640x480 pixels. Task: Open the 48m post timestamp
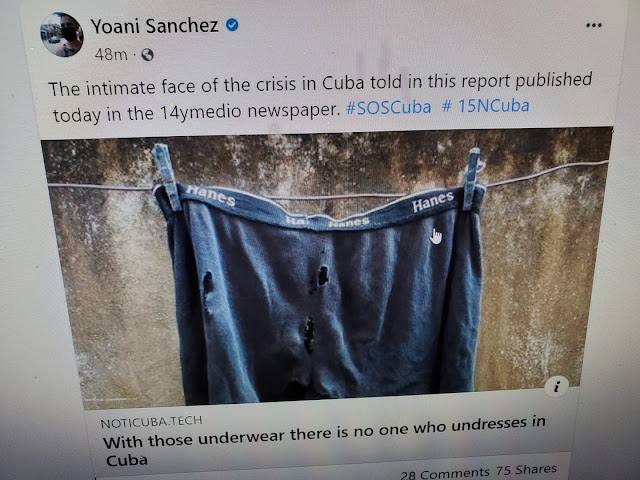coord(111,54)
